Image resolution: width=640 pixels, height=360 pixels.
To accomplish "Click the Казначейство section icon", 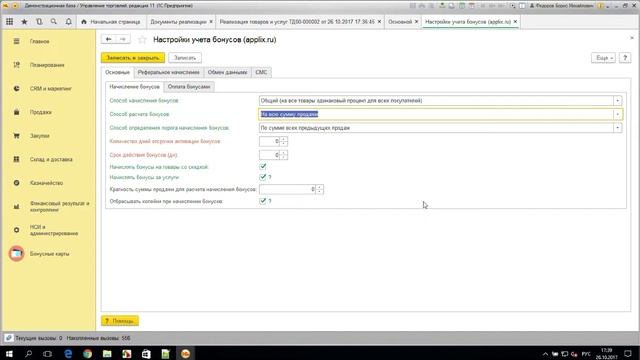I will click(16, 183).
